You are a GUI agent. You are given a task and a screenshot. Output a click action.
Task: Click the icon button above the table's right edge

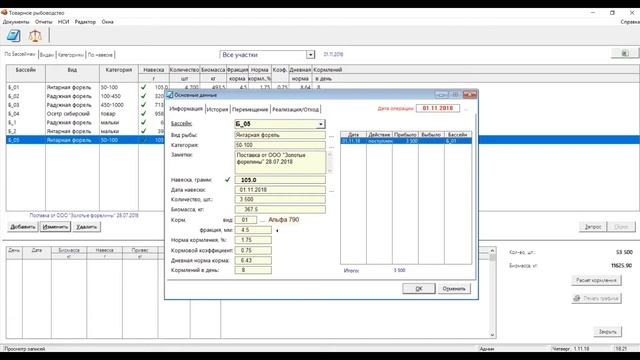[x=624, y=53]
